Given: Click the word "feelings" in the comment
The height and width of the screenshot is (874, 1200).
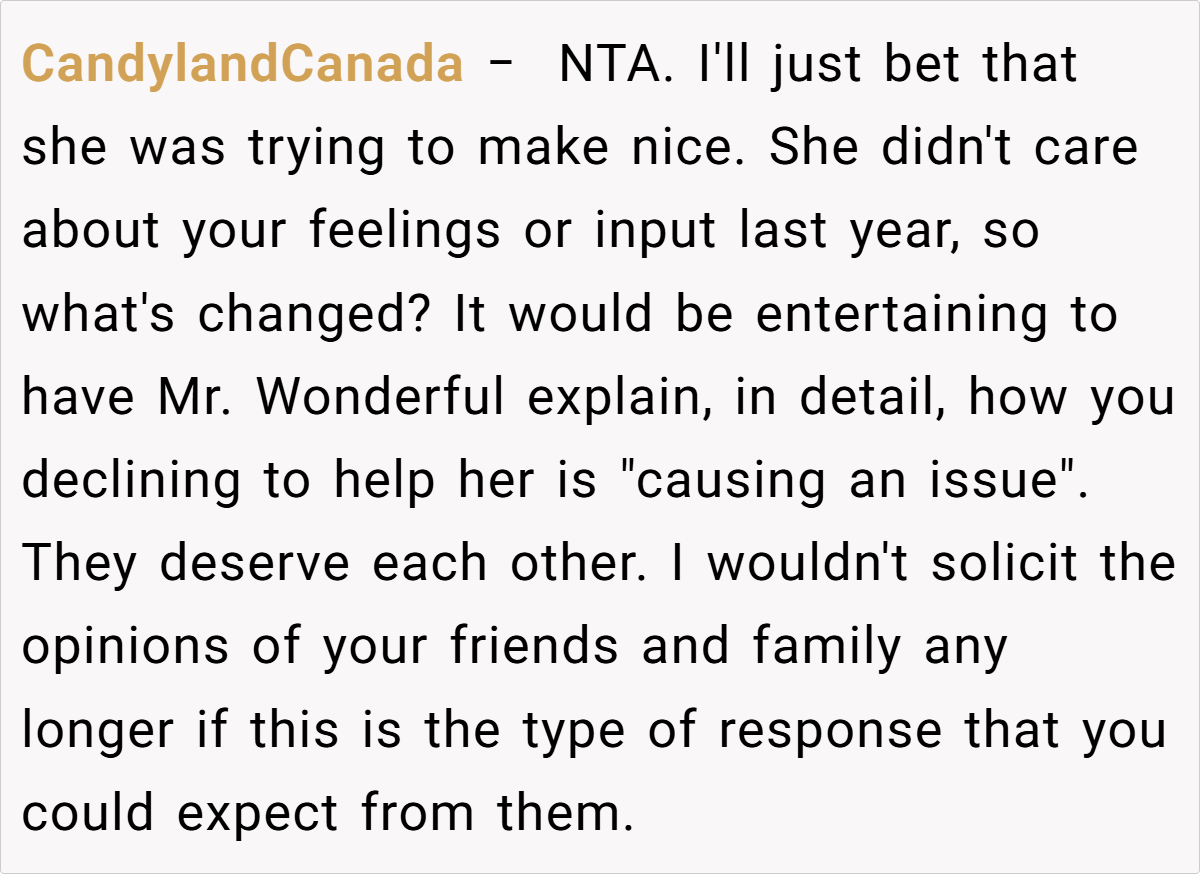Looking at the screenshot, I should [x=404, y=232].
